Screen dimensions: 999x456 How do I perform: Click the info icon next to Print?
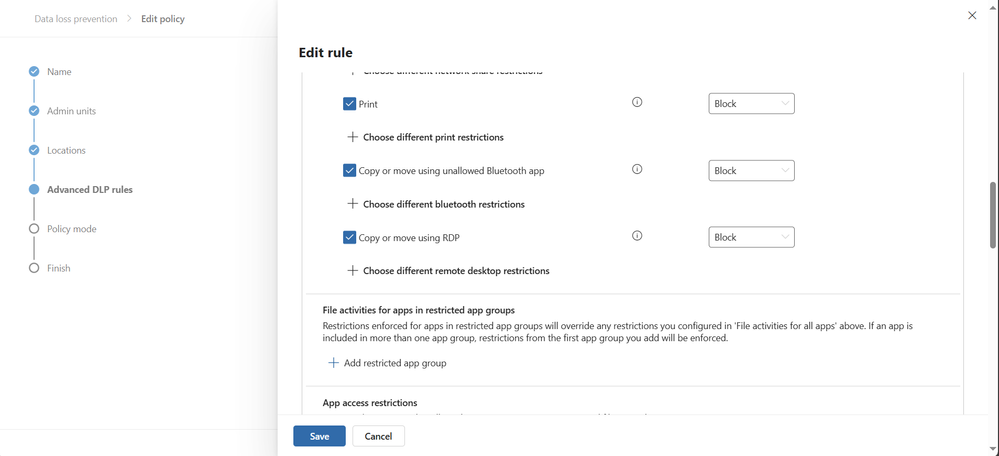[637, 103]
